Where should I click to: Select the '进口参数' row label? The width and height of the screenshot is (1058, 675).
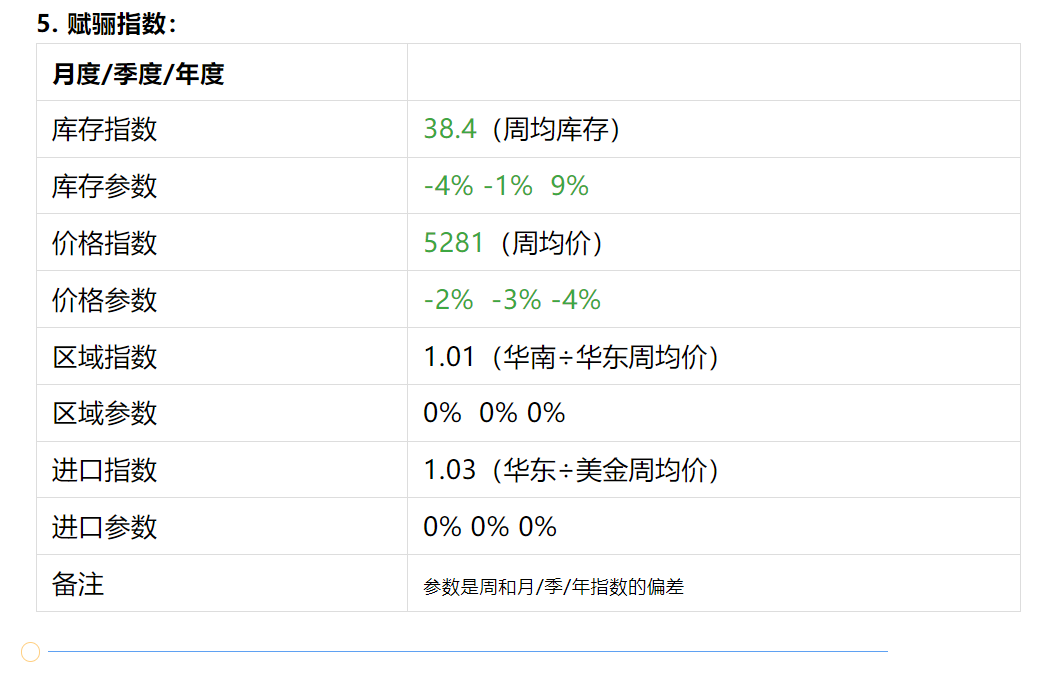point(105,526)
